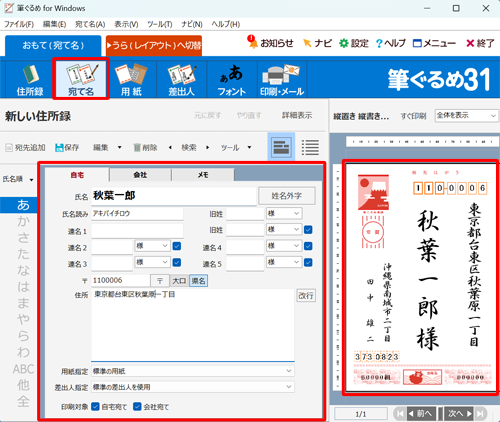Click 詳細表示 detailed view
This screenshot has width=500, height=422.
click(x=297, y=115)
